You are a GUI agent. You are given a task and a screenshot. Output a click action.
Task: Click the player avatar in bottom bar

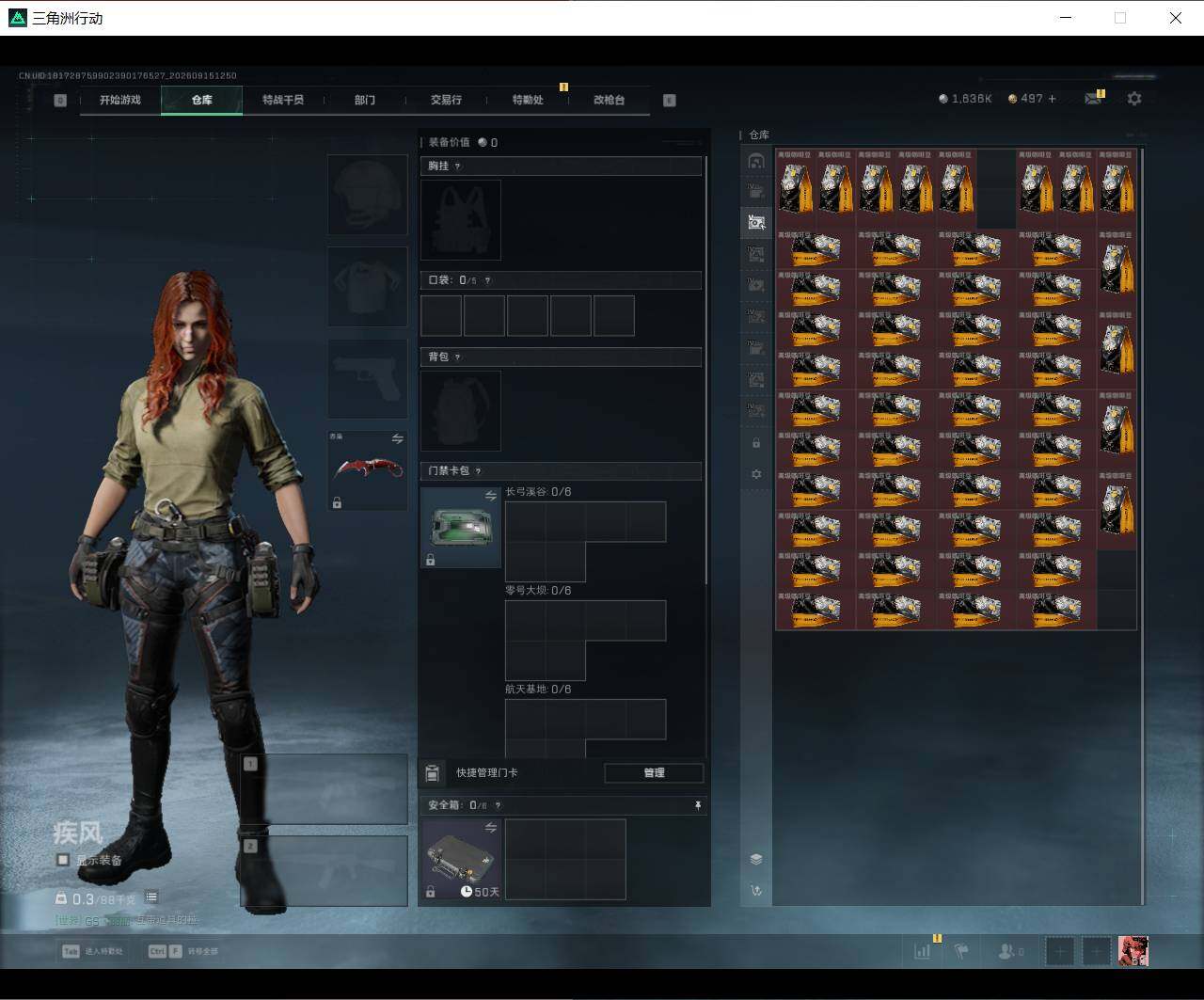tap(1133, 951)
